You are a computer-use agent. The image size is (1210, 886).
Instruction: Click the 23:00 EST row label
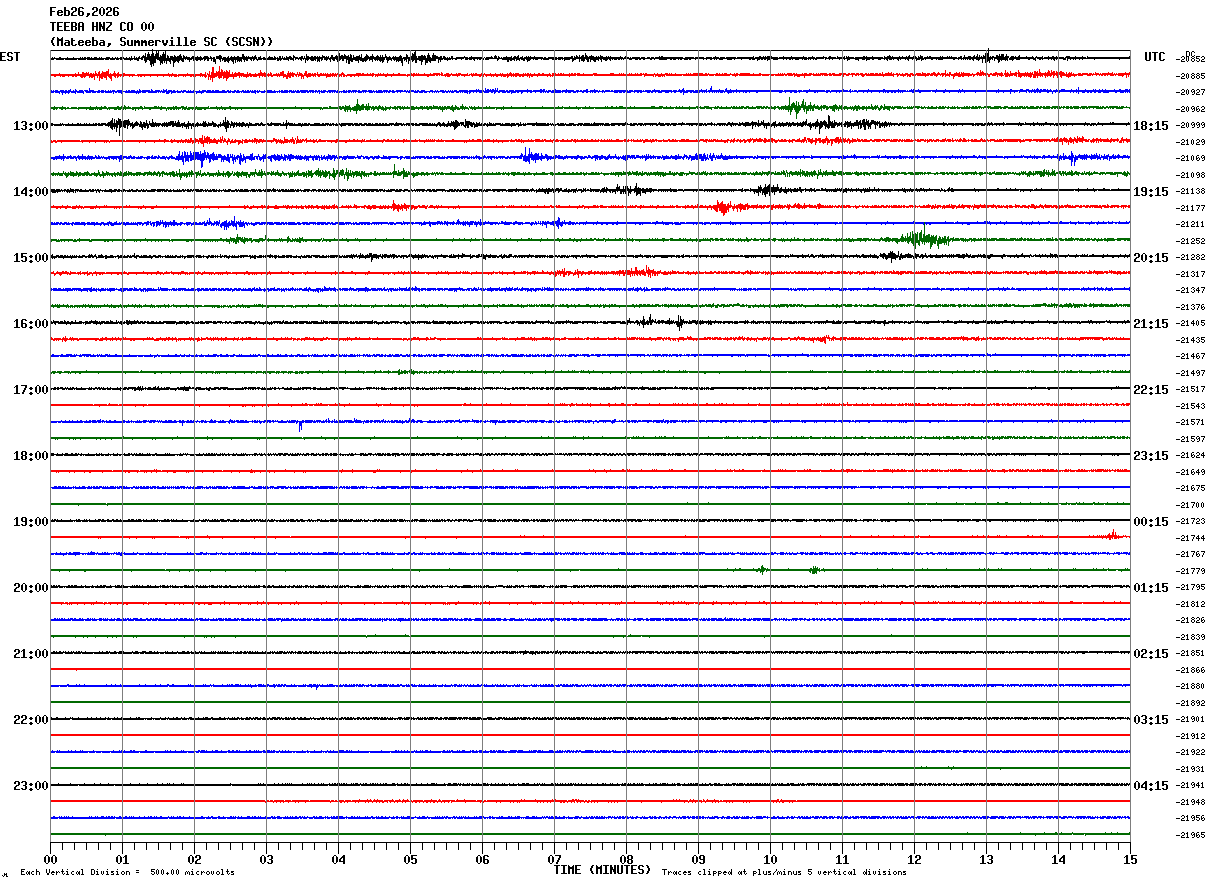pos(31,786)
